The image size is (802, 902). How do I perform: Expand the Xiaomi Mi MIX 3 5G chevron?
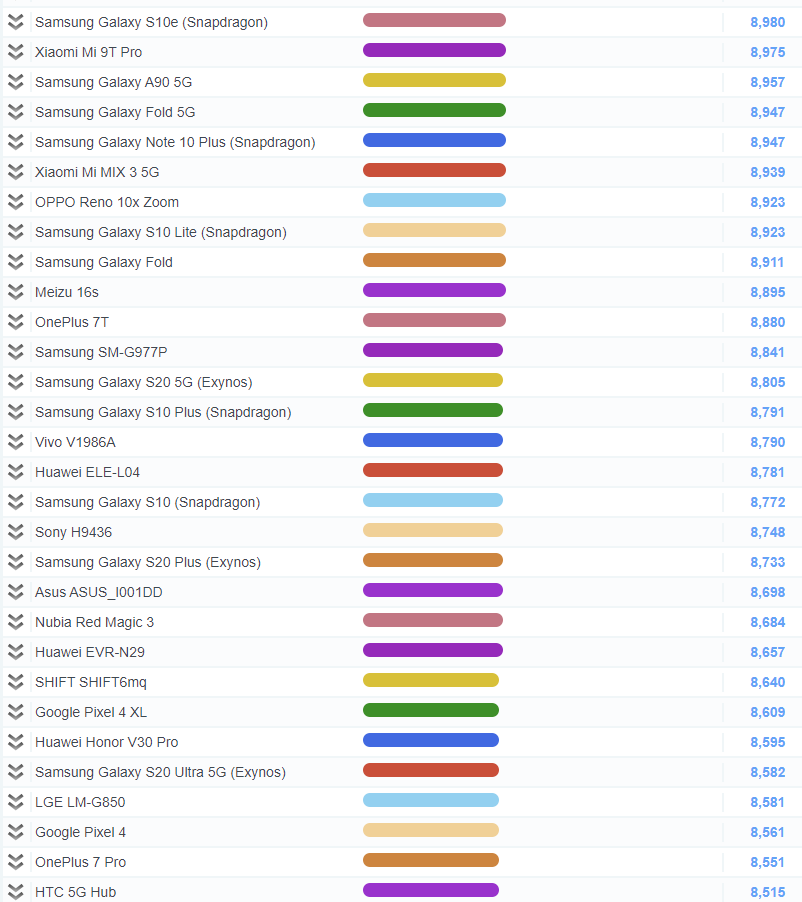(x=16, y=171)
